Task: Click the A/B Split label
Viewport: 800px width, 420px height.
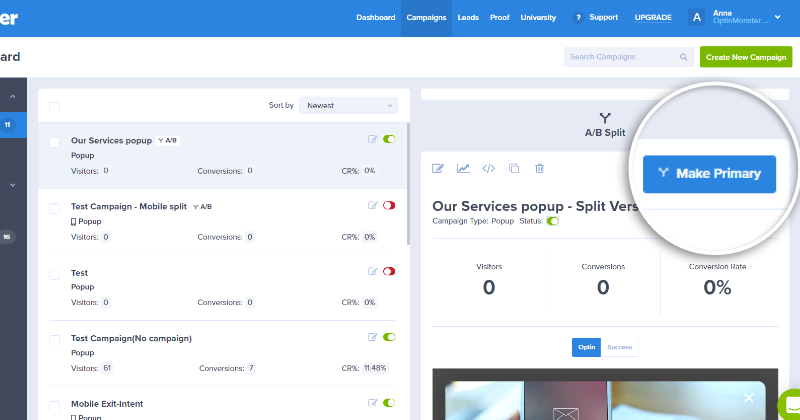Action: point(605,133)
